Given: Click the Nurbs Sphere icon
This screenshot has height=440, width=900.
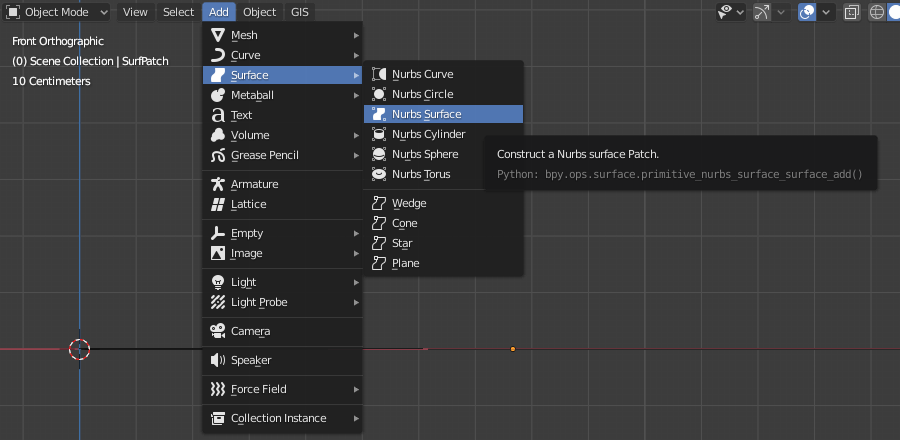Looking at the screenshot, I should click(x=379, y=154).
